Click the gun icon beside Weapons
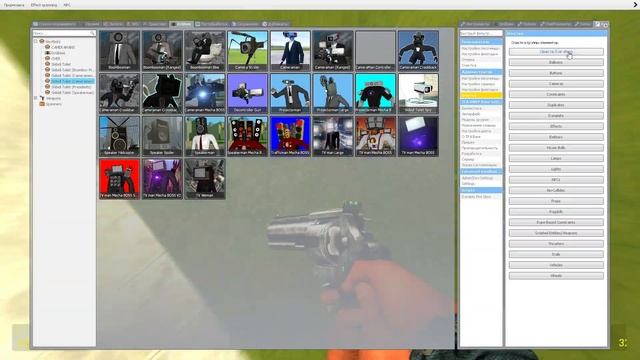Screen dimensions: 640x360 pos(42,98)
